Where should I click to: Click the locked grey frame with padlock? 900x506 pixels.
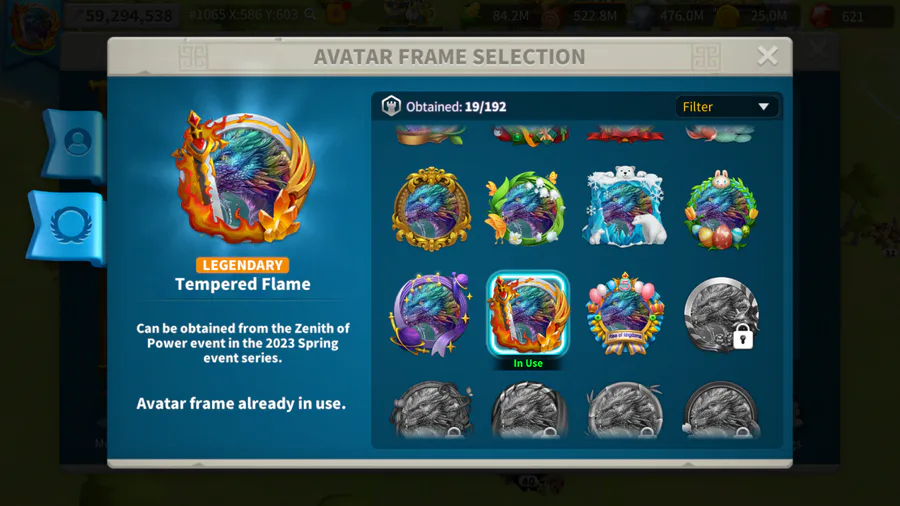click(x=721, y=314)
